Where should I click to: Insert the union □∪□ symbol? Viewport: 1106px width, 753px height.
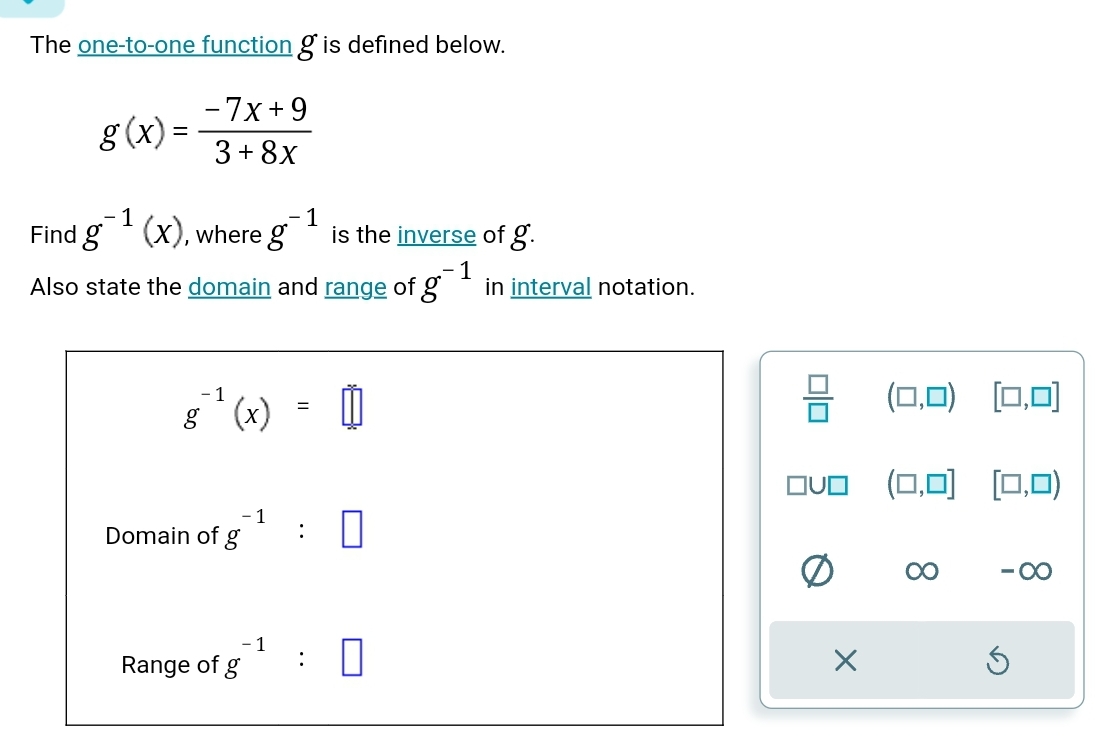tap(820, 486)
